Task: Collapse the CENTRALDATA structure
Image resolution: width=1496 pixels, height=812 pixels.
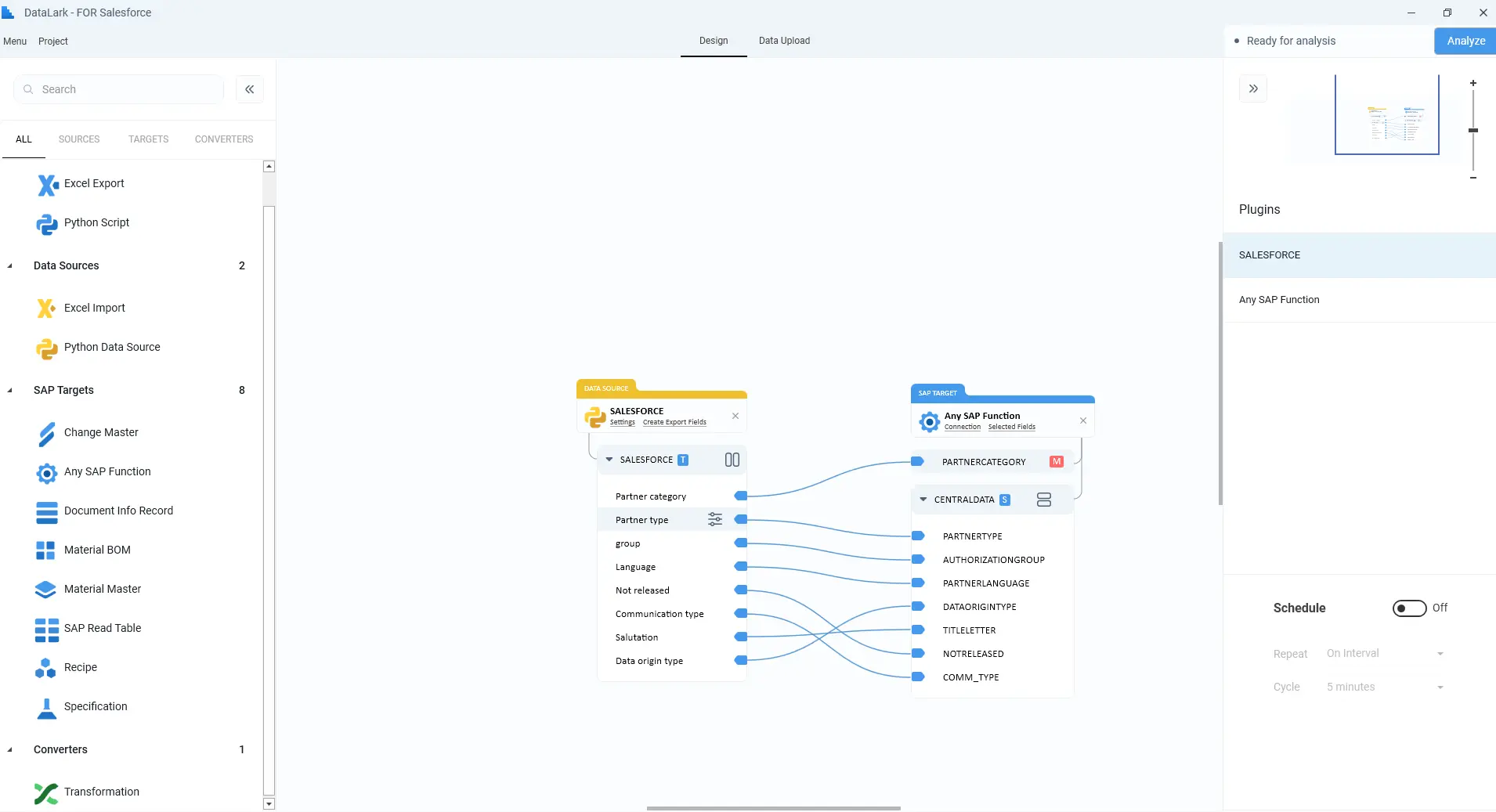Action: 923,500
